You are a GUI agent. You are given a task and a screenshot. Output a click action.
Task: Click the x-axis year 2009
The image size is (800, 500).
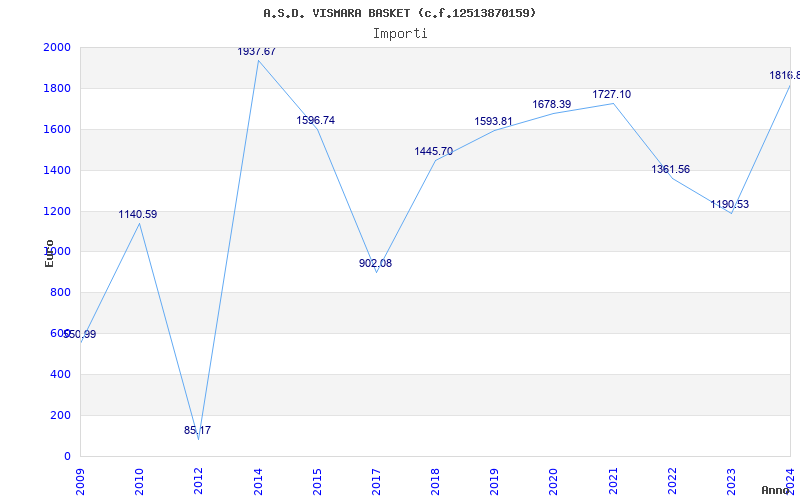tap(80, 482)
